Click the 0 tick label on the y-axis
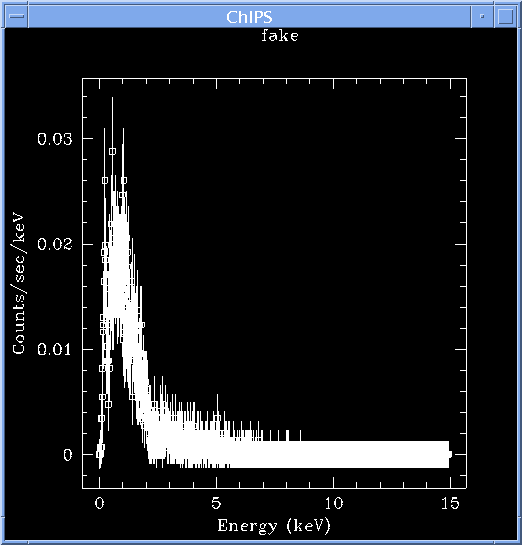The width and height of the screenshot is (522, 545). pos(68,455)
